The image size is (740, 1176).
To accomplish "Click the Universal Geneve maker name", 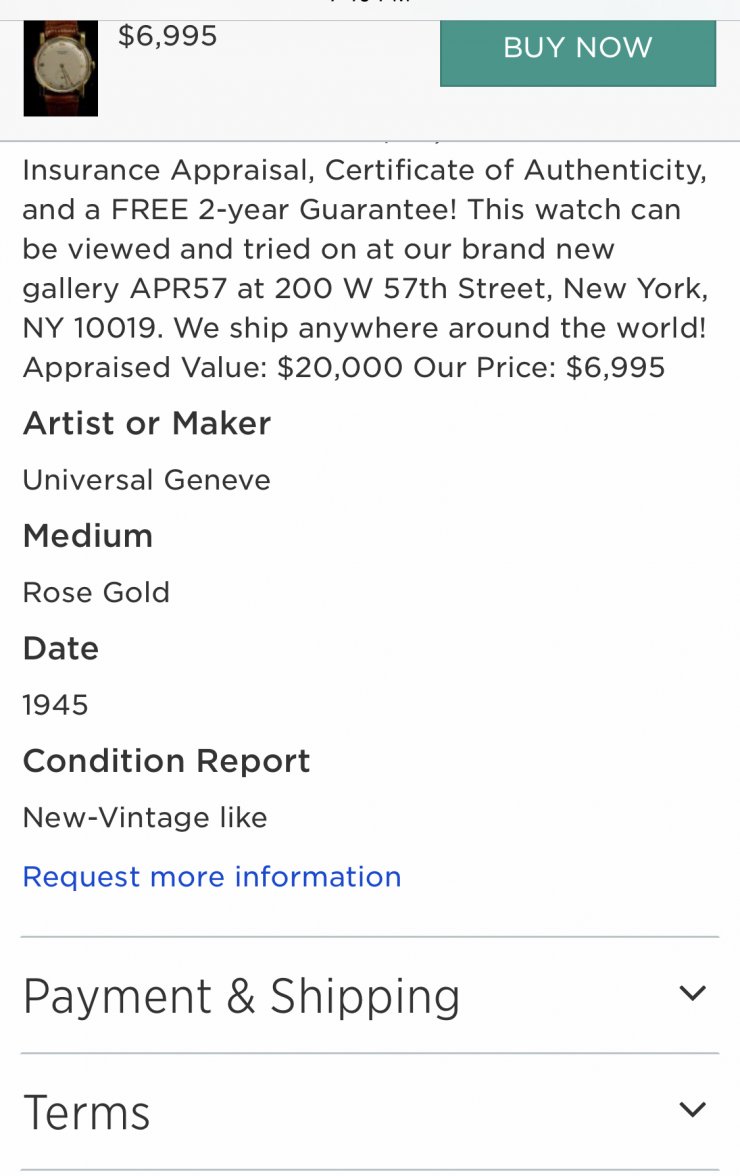I will [x=146, y=480].
